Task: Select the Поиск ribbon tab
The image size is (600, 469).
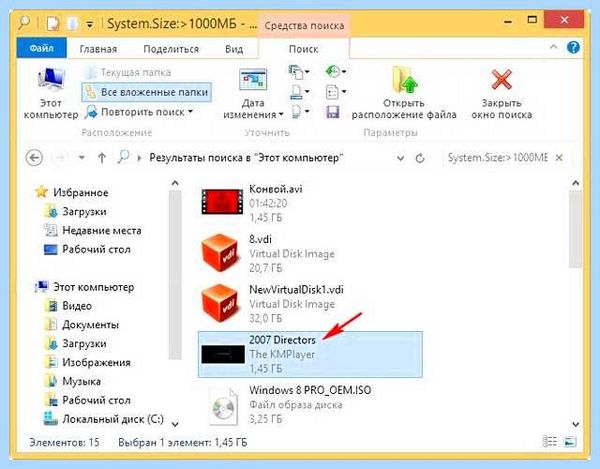Action: point(303,49)
